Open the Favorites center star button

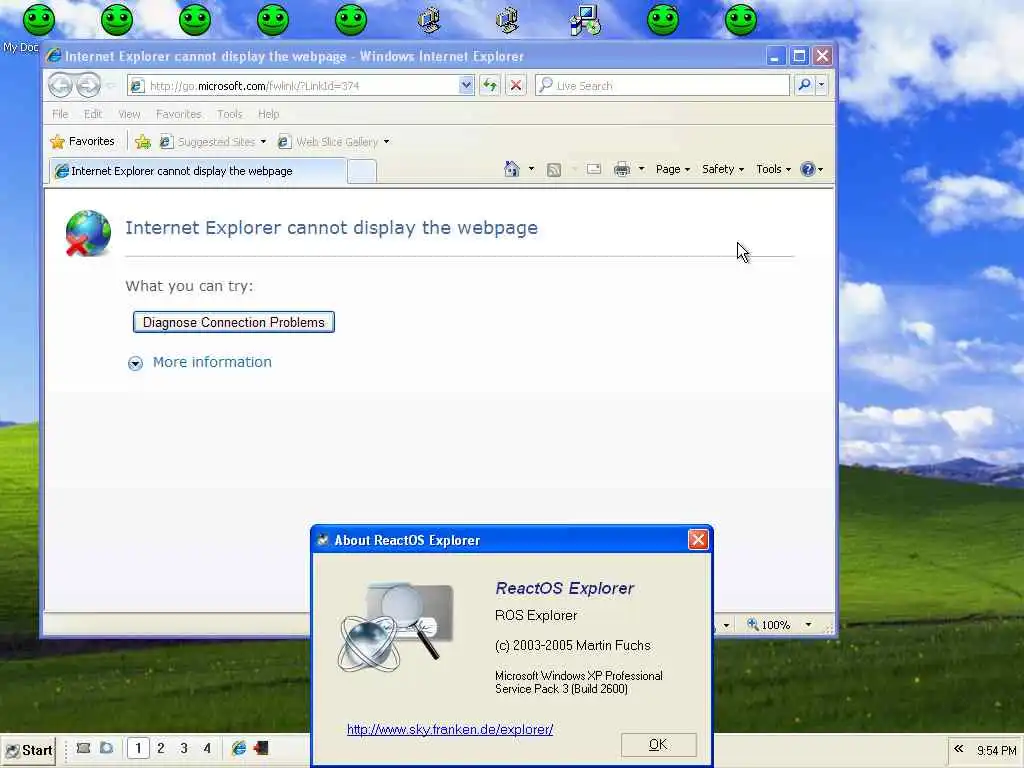coord(82,141)
